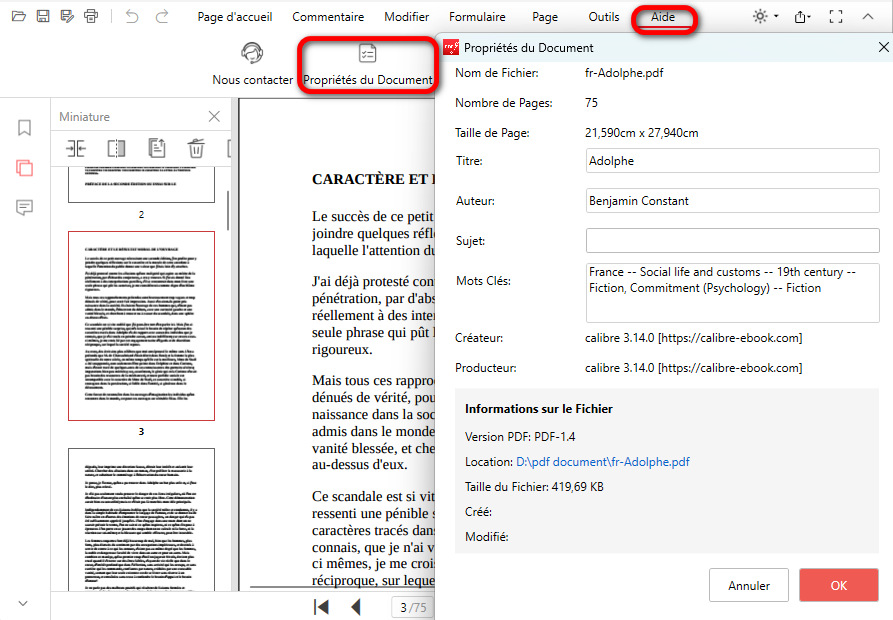This screenshot has width=893, height=620.
Task: Expand the brightness theme dropdown
Action: click(x=765, y=17)
